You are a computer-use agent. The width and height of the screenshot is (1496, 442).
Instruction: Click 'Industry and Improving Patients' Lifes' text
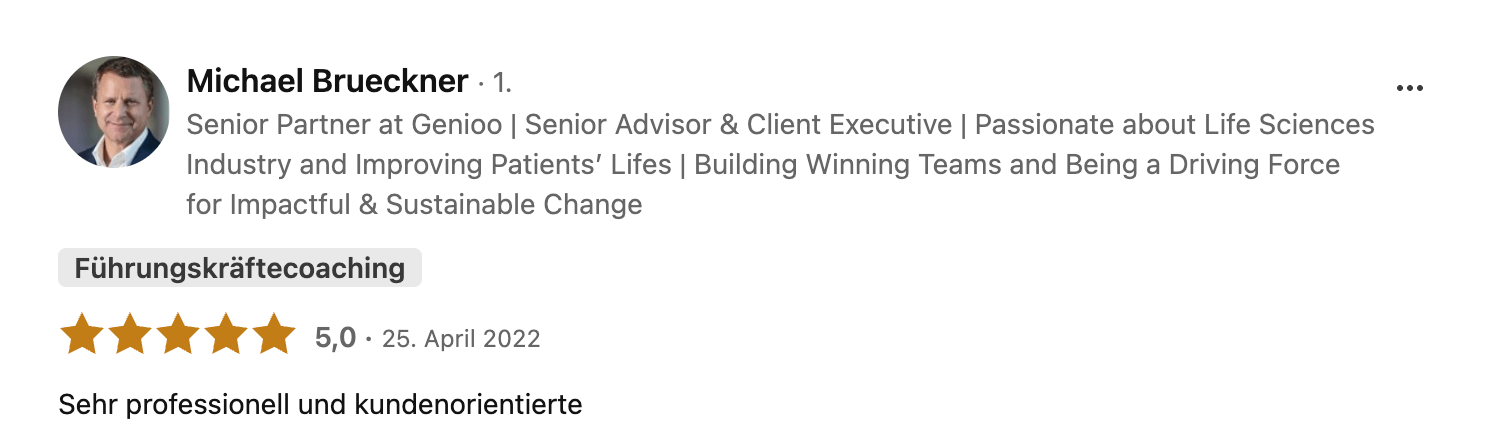429,164
